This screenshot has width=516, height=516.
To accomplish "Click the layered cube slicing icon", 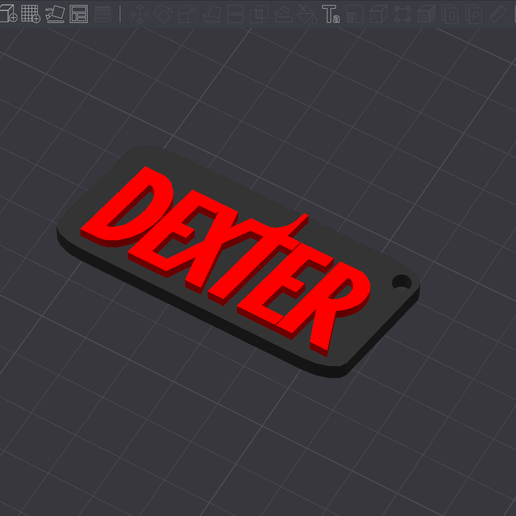I will [x=426, y=14].
